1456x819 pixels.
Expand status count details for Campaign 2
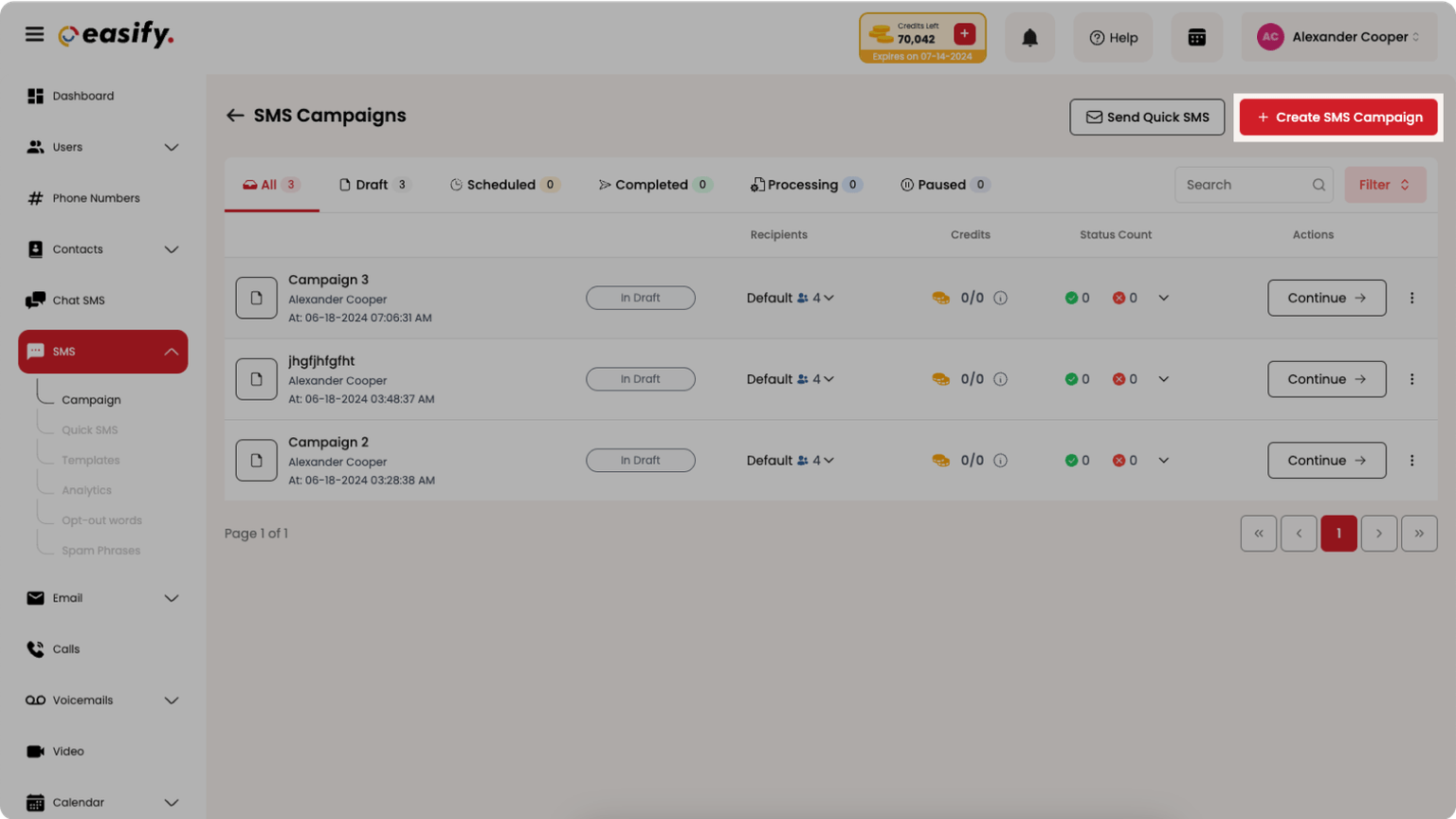click(x=1163, y=461)
